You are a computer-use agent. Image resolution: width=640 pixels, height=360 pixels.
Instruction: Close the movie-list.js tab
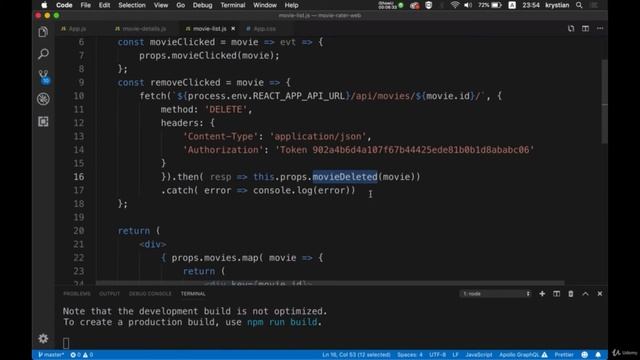[x=233, y=29]
